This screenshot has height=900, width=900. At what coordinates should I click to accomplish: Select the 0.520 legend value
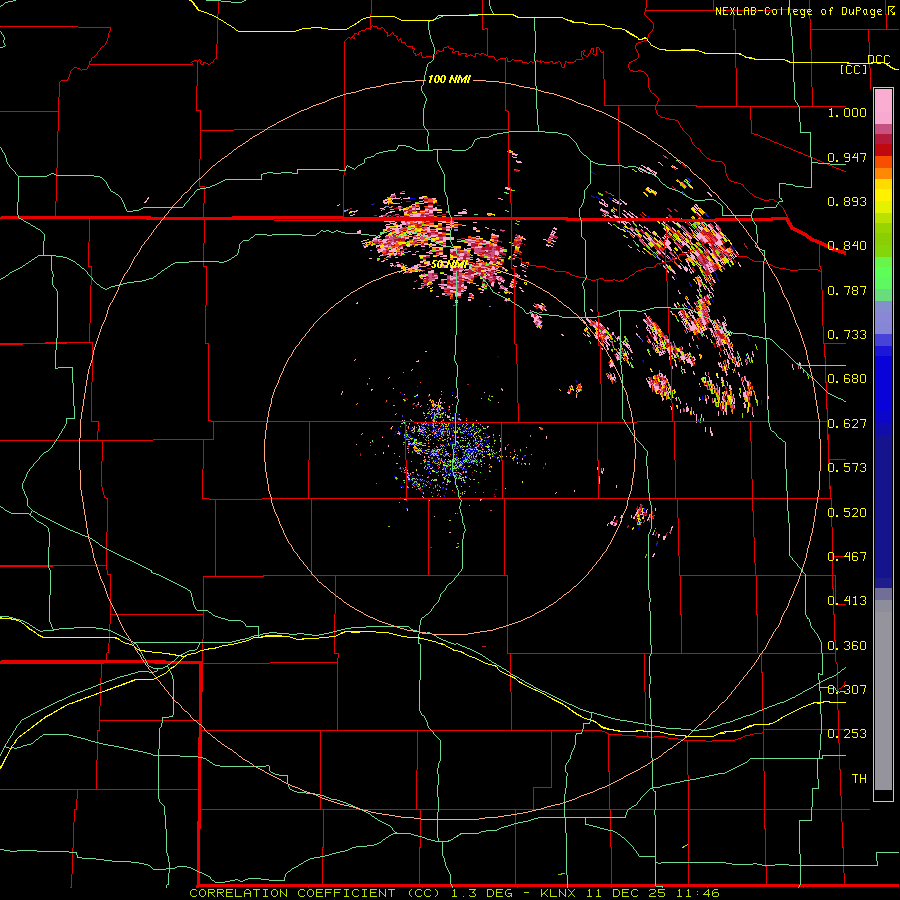847,513
